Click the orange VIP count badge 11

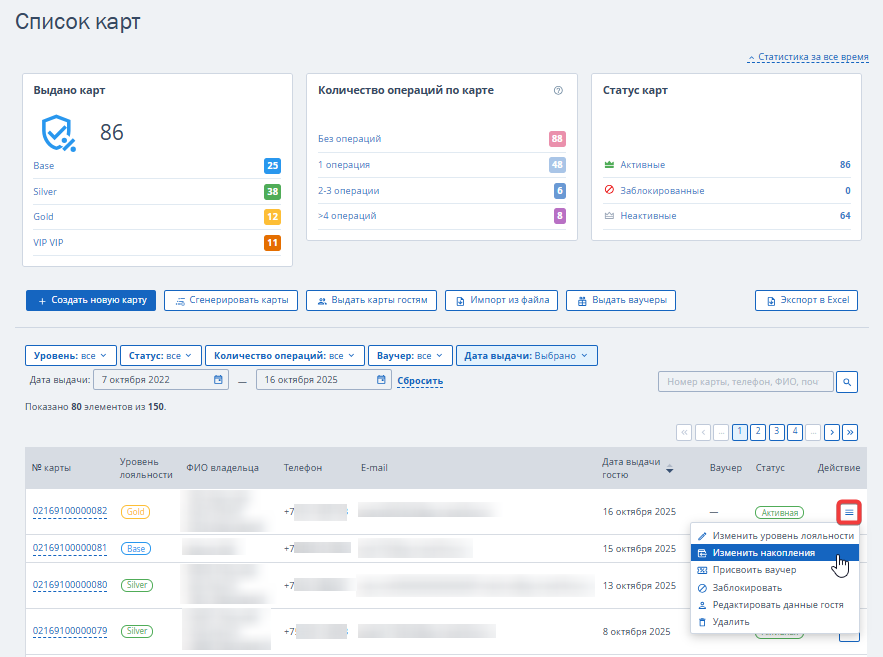coord(272,242)
